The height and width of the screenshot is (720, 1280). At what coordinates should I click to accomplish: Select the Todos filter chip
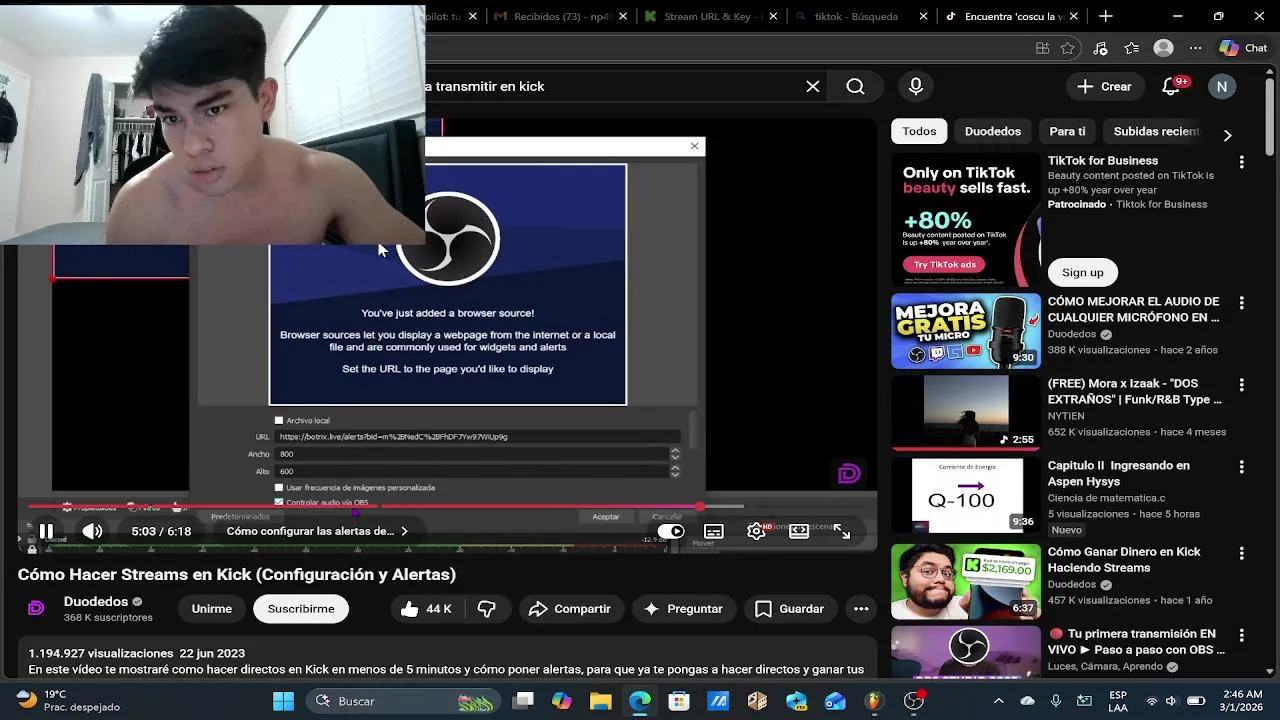919,131
